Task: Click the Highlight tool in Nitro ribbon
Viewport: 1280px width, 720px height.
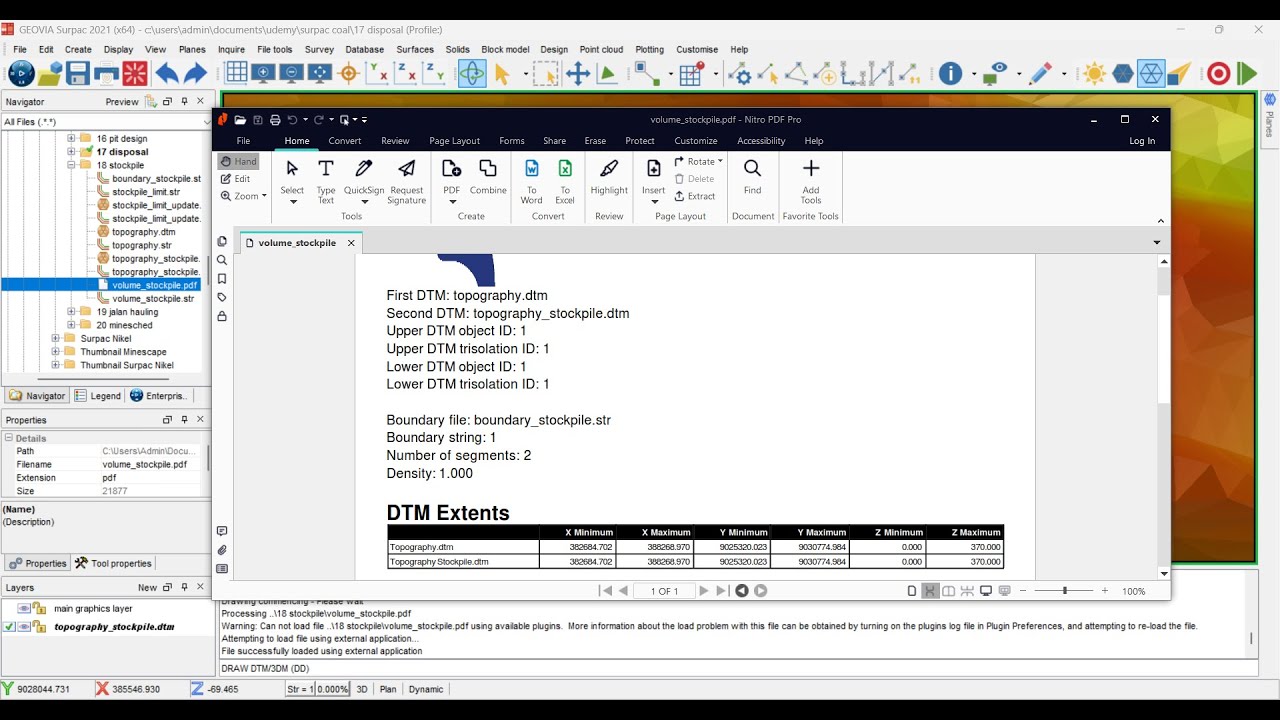Action: pos(609,177)
